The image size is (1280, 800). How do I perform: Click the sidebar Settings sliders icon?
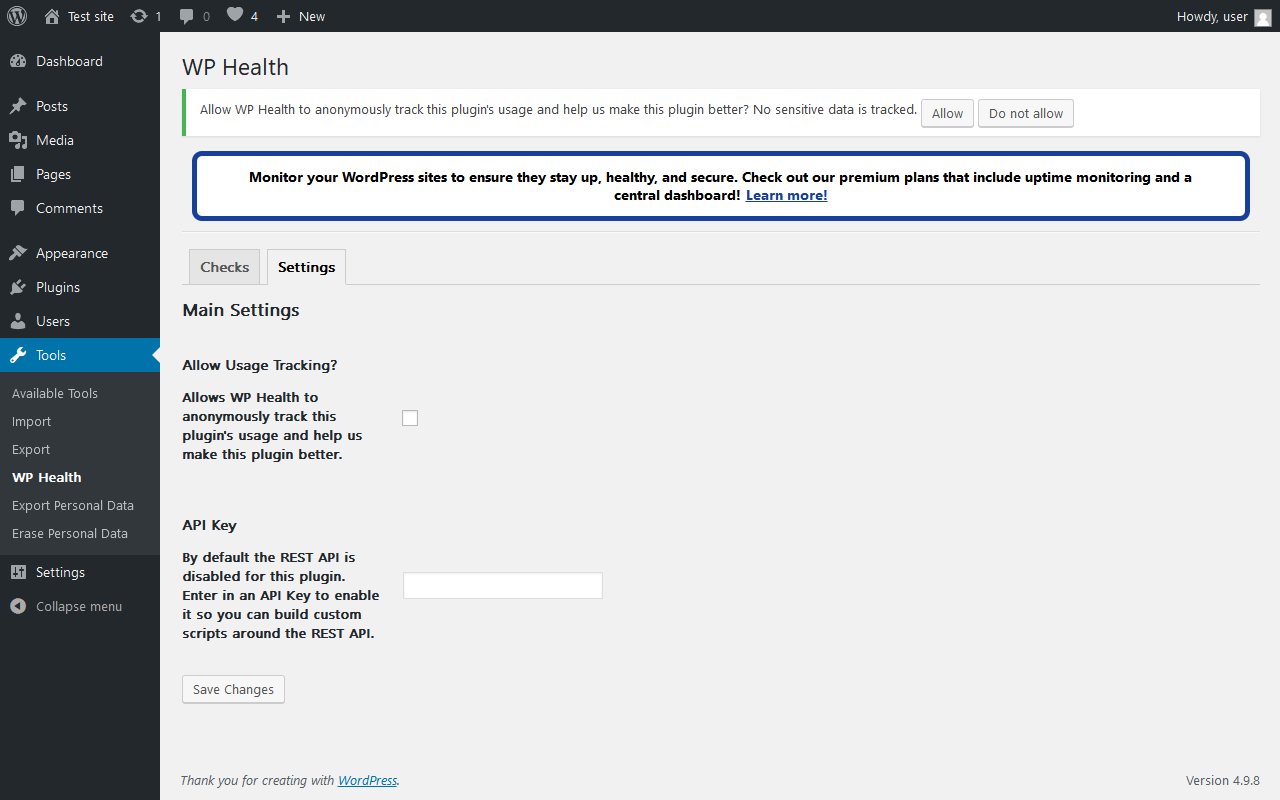point(18,572)
